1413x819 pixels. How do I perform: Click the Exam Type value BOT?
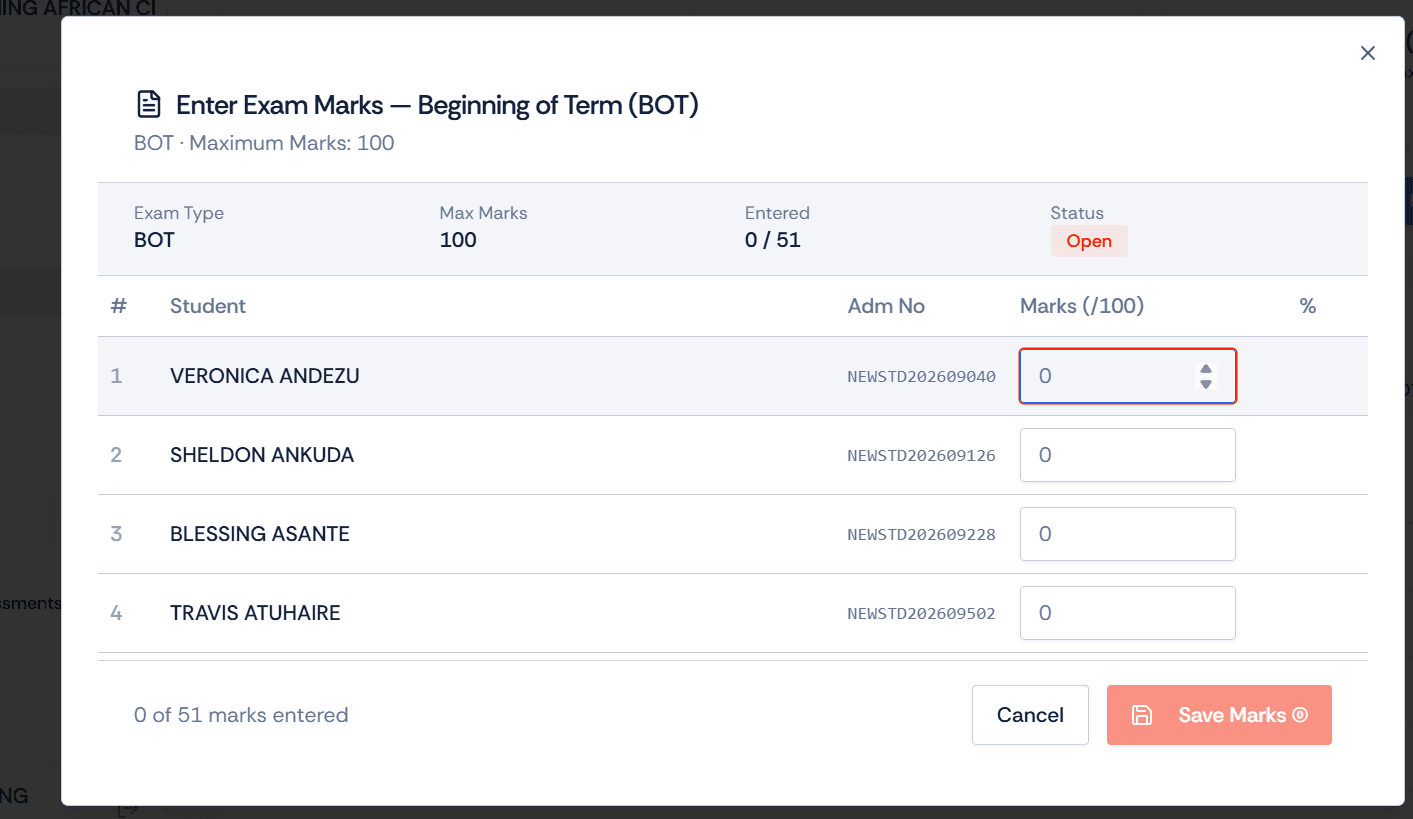[154, 240]
